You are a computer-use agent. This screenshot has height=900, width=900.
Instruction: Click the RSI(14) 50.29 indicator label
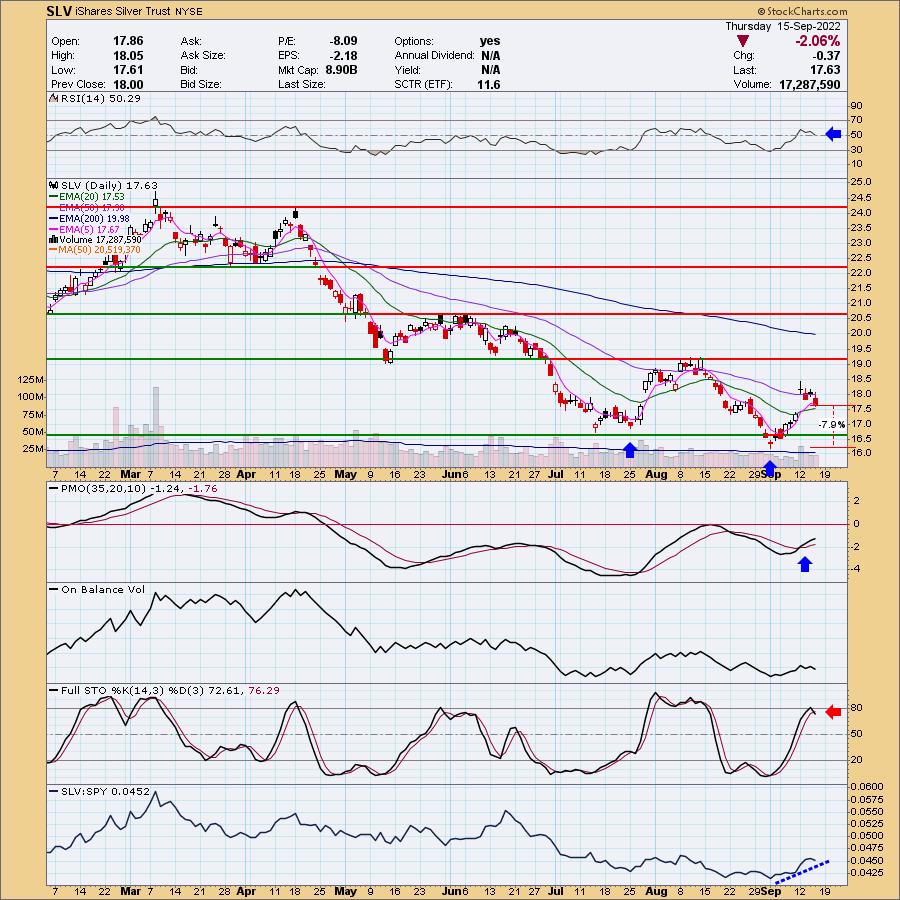click(x=100, y=98)
